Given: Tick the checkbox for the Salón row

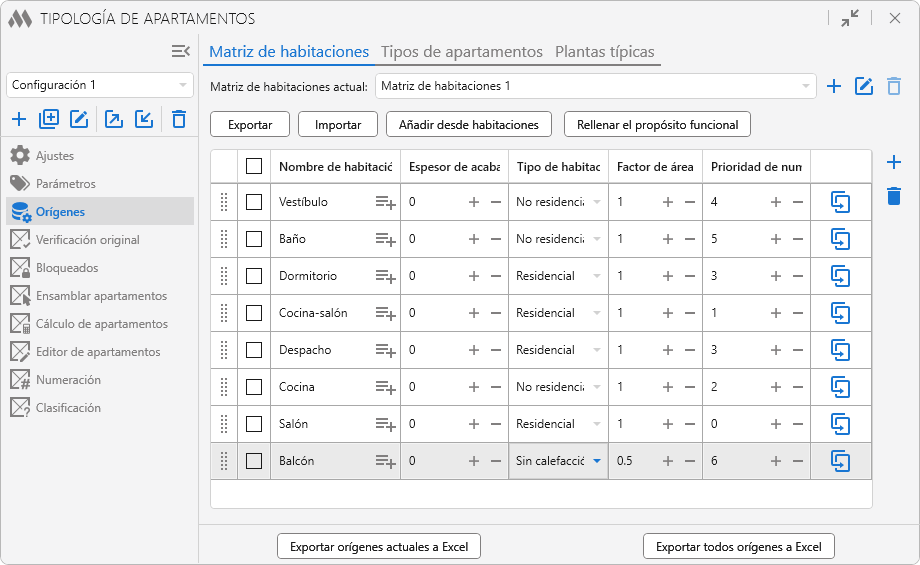Looking at the screenshot, I should [254, 424].
